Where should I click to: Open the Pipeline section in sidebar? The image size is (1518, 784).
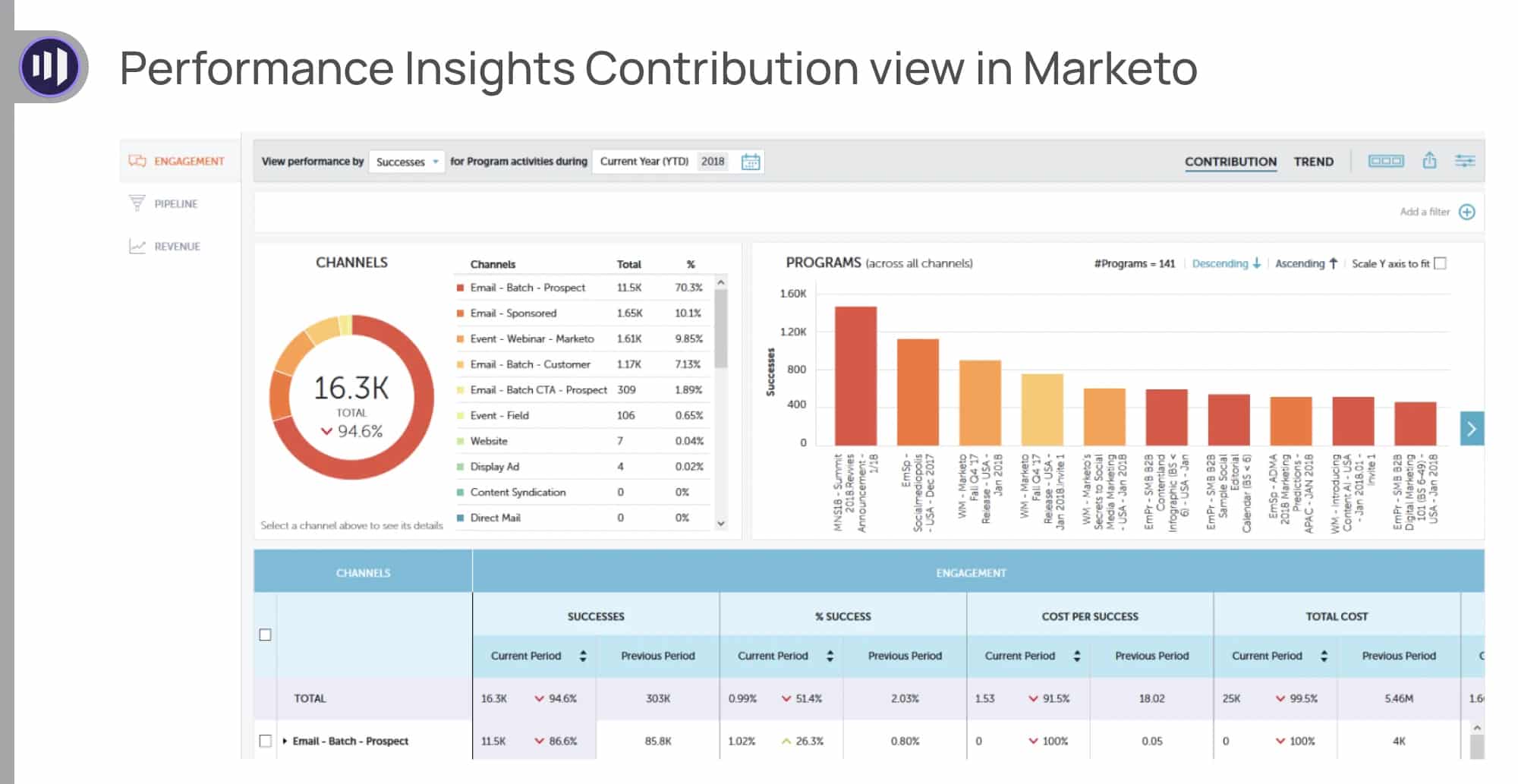point(165,203)
